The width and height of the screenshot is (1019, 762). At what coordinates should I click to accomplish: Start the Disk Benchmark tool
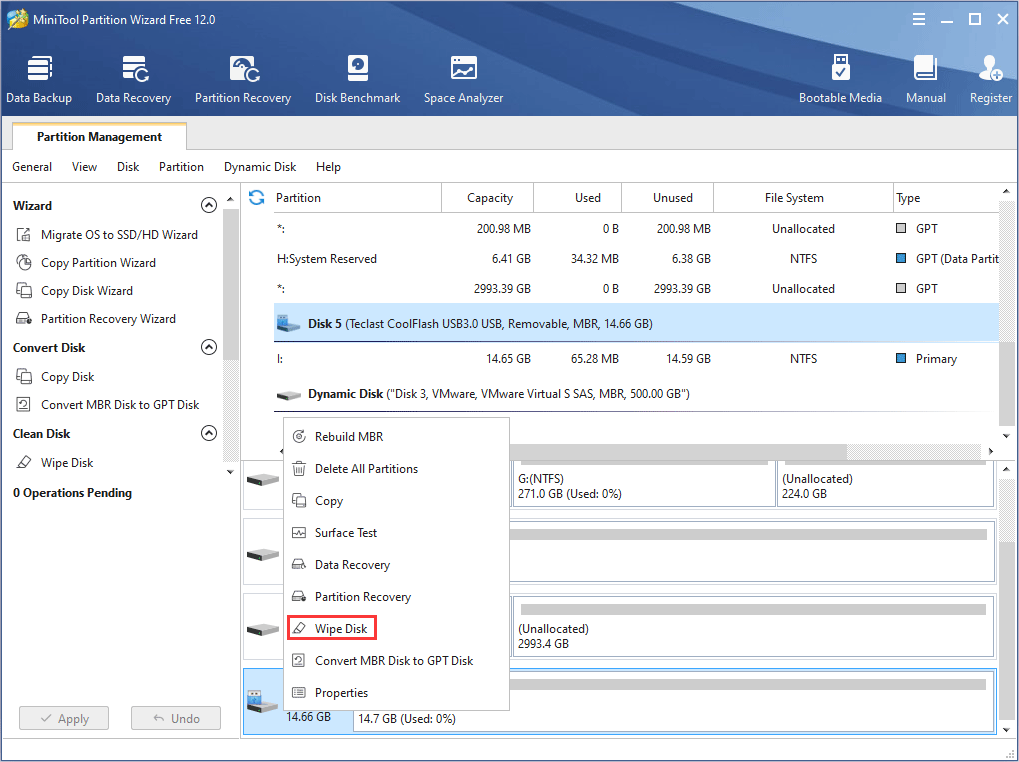pyautogui.click(x=357, y=80)
